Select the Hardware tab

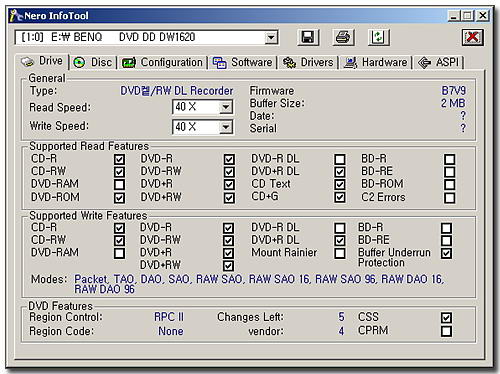[x=376, y=62]
